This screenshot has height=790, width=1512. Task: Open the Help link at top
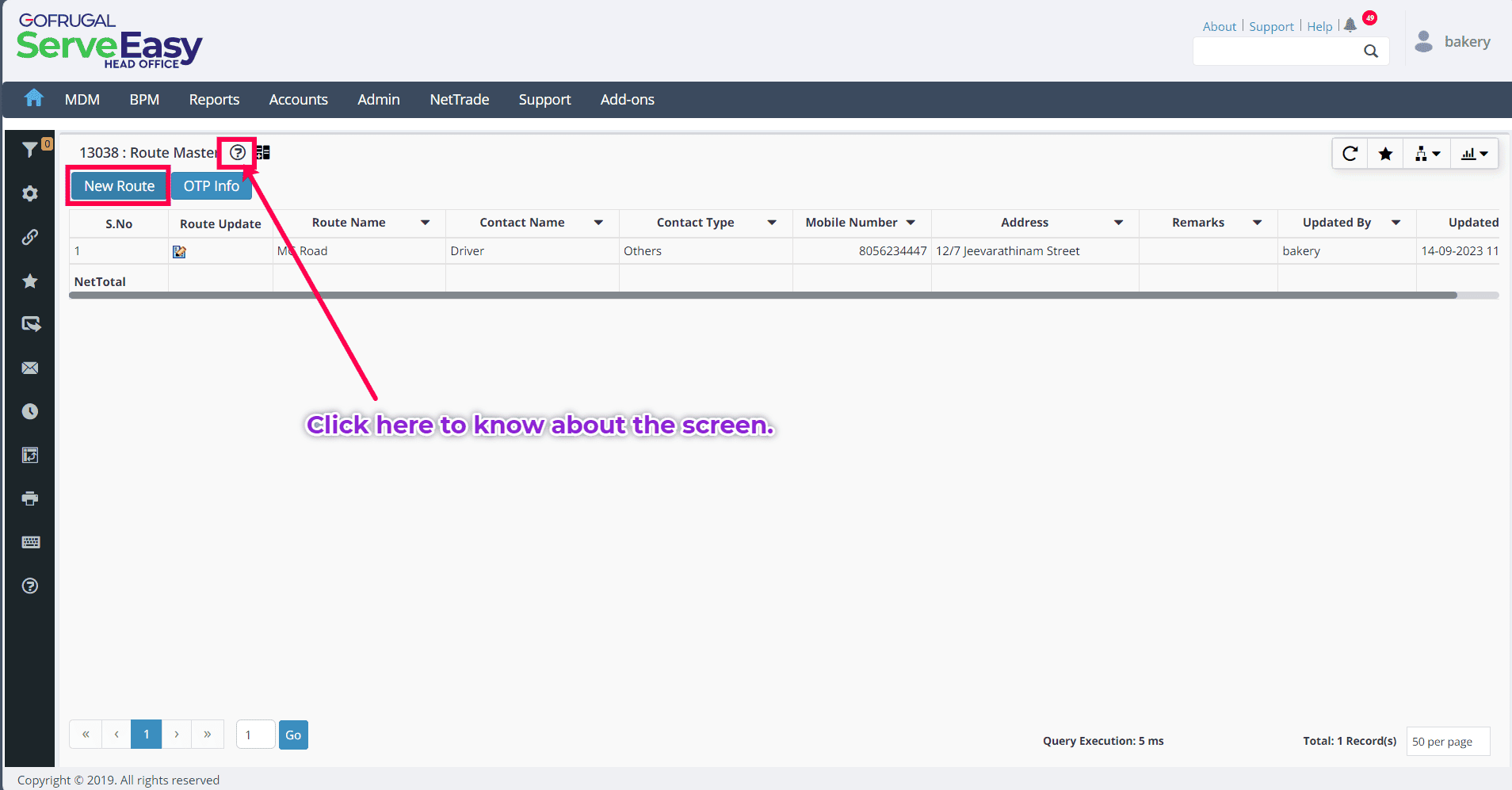(x=1319, y=26)
